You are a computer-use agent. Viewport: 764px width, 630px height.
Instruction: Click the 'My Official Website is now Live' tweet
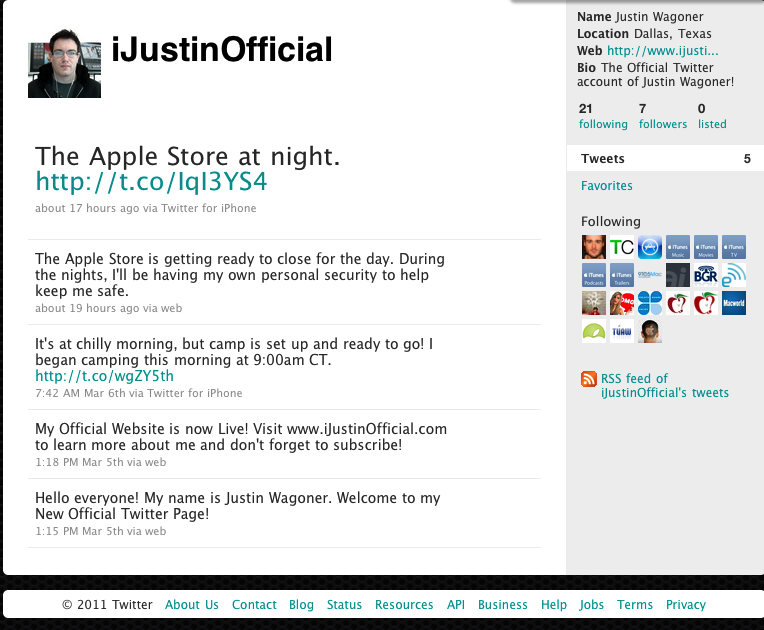(241, 437)
